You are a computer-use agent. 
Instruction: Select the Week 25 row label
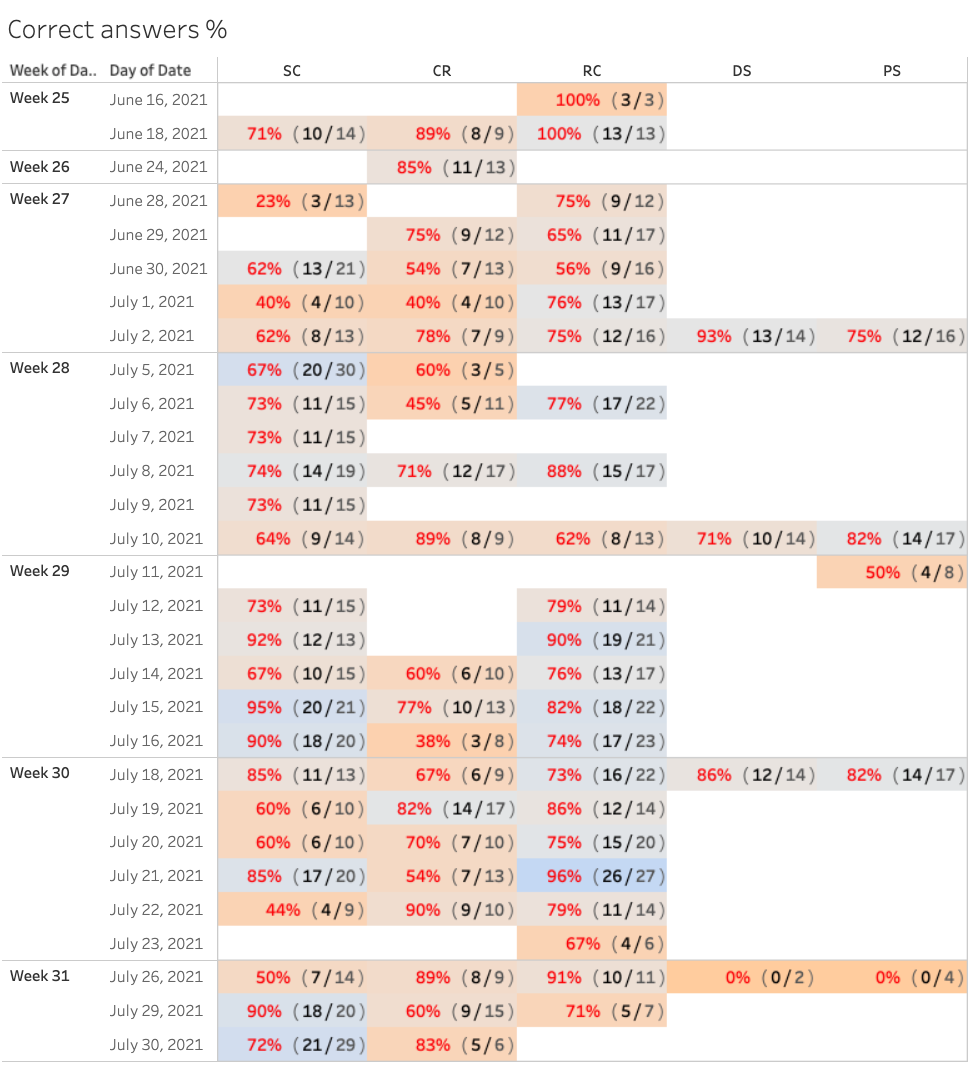tap(40, 99)
